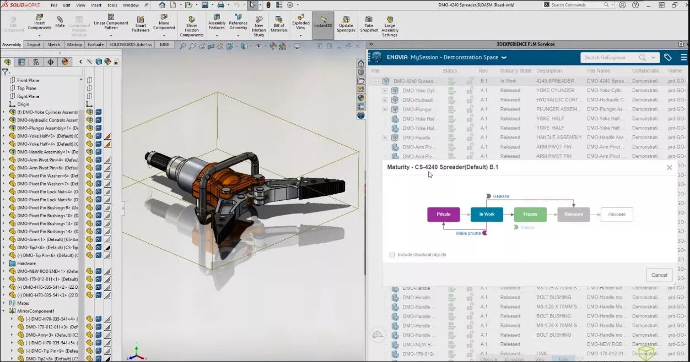
Task: Select the Mate tool
Action: [x=60, y=22]
